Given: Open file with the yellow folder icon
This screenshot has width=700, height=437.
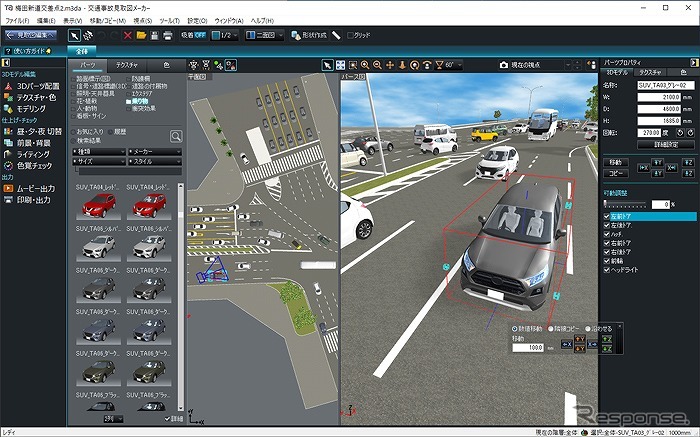Looking at the screenshot, I should pyautogui.click(x=142, y=36).
